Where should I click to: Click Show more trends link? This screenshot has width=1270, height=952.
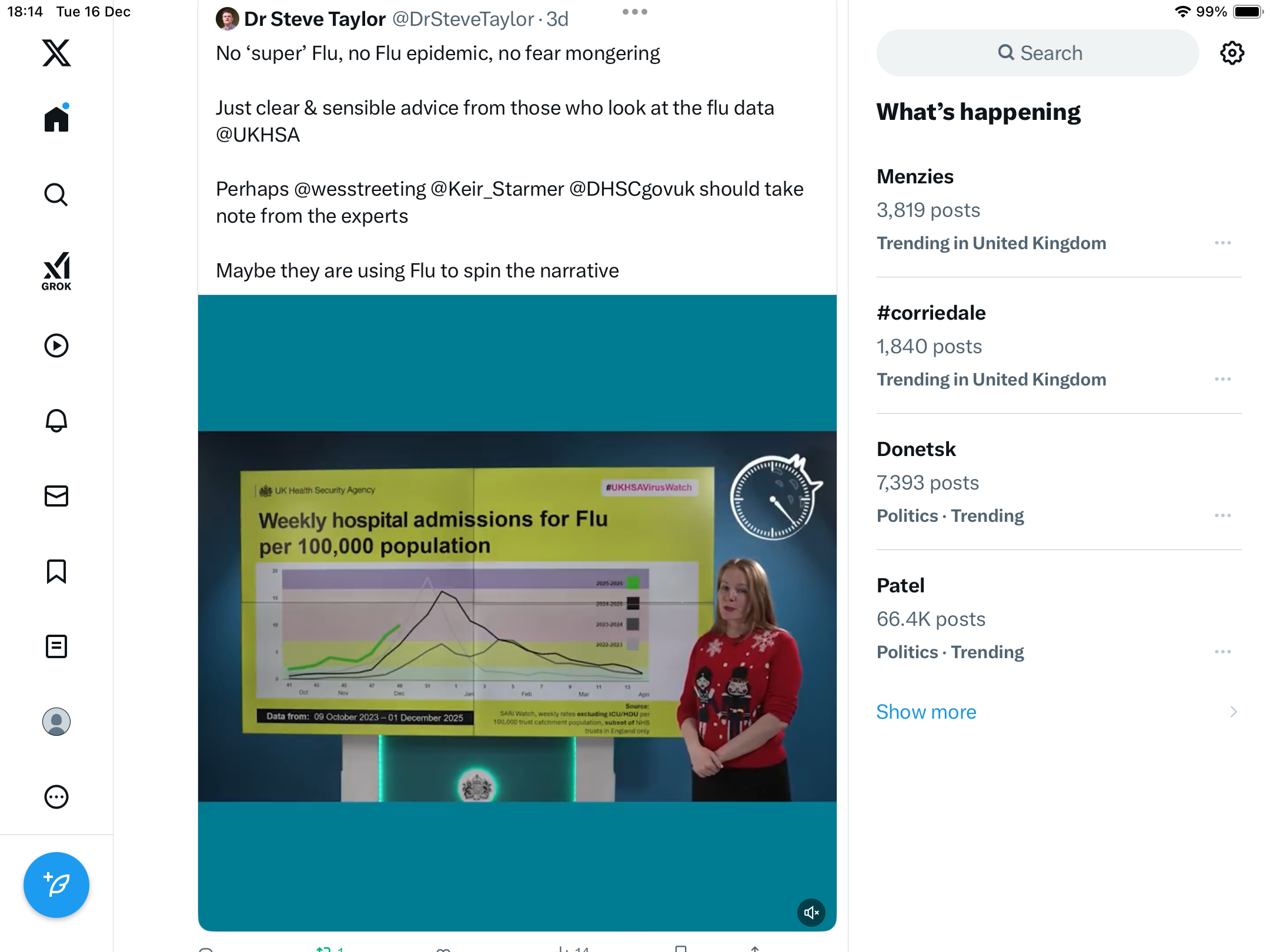926,712
